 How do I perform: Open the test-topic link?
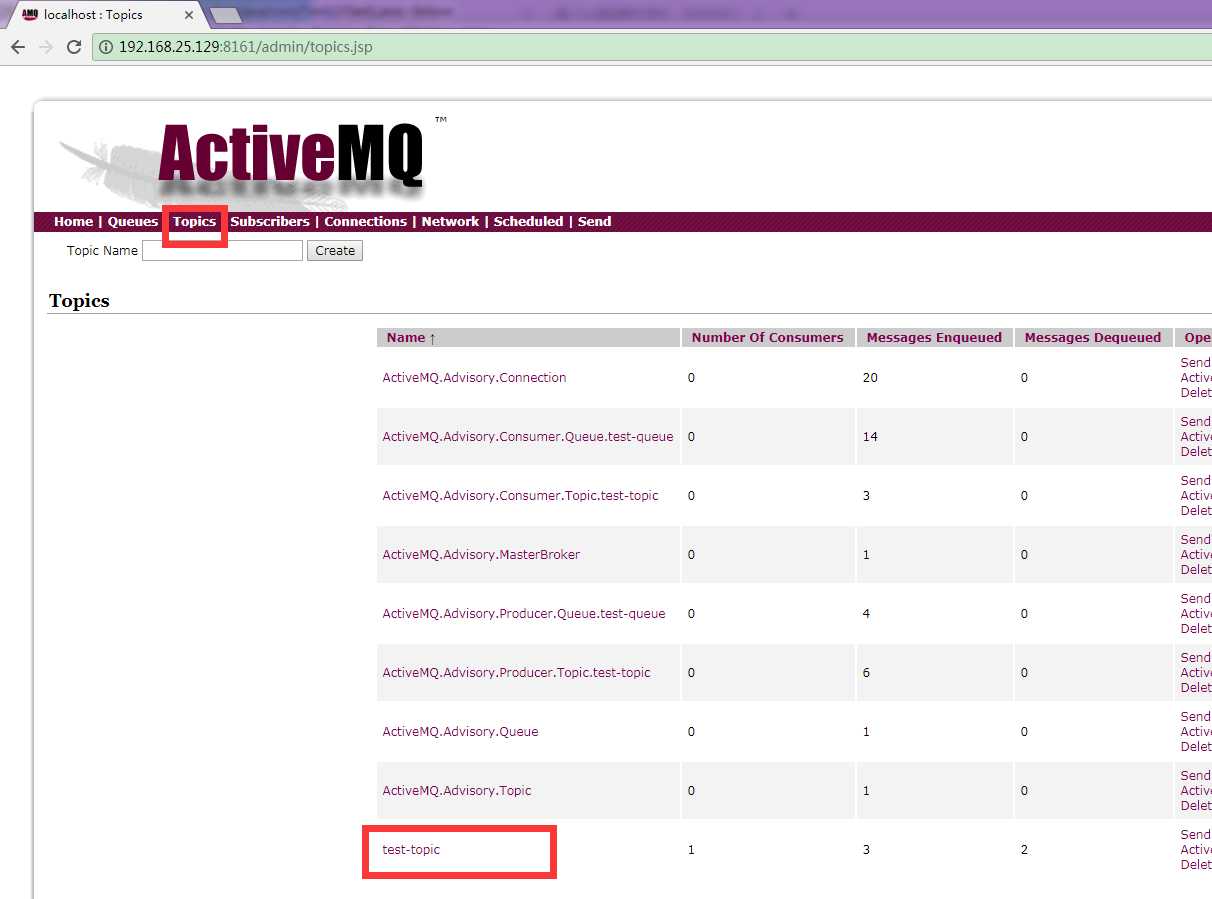(x=411, y=850)
